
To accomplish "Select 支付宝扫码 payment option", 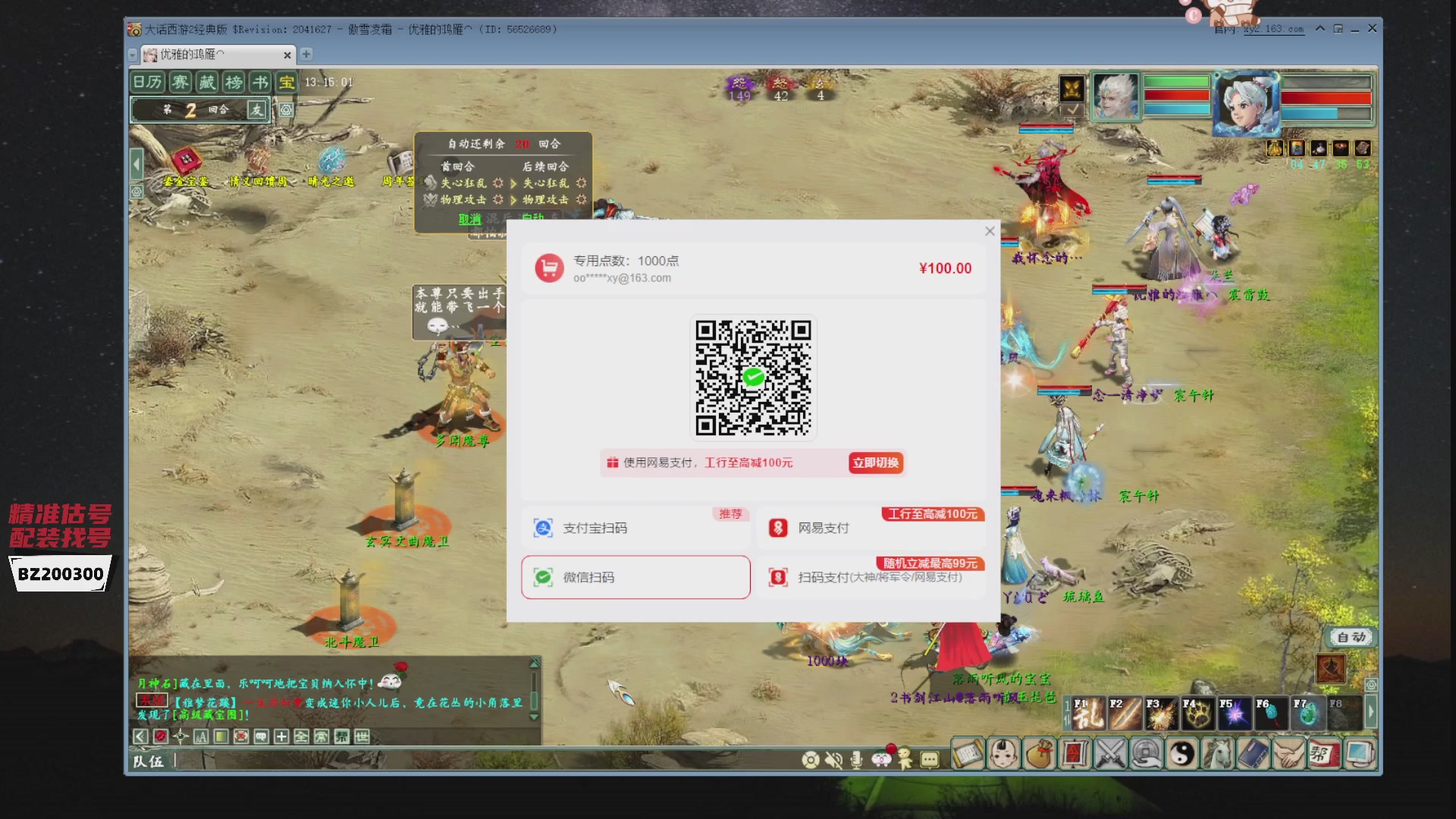I will pyautogui.click(x=635, y=528).
